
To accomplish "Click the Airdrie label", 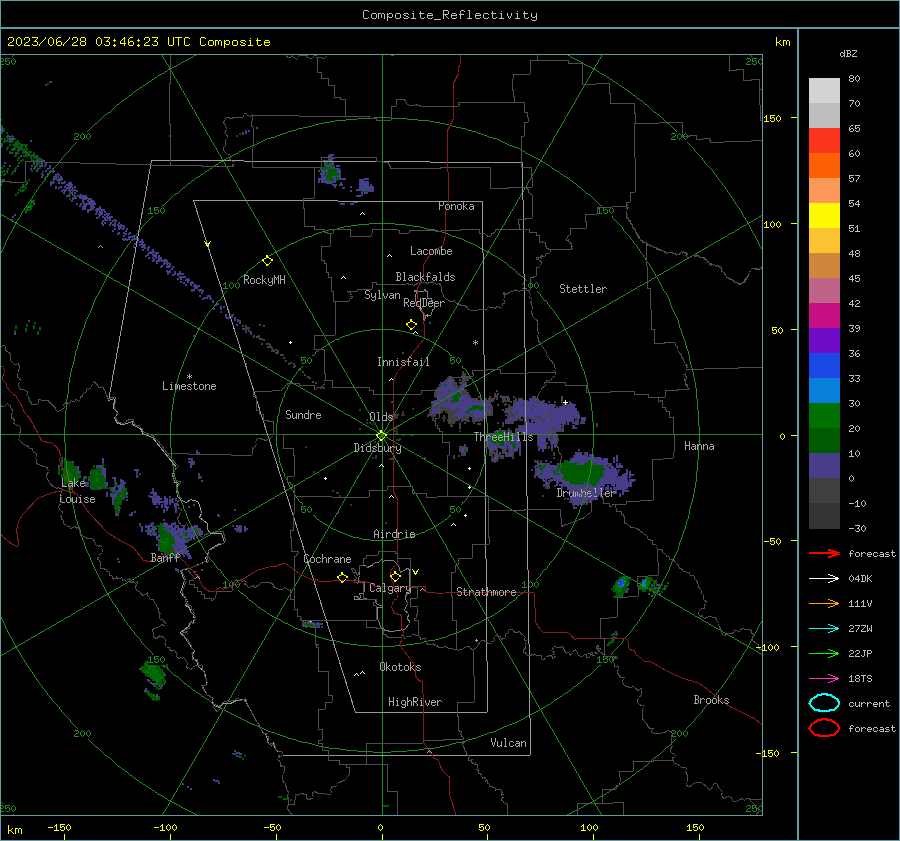I will pyautogui.click(x=394, y=534).
